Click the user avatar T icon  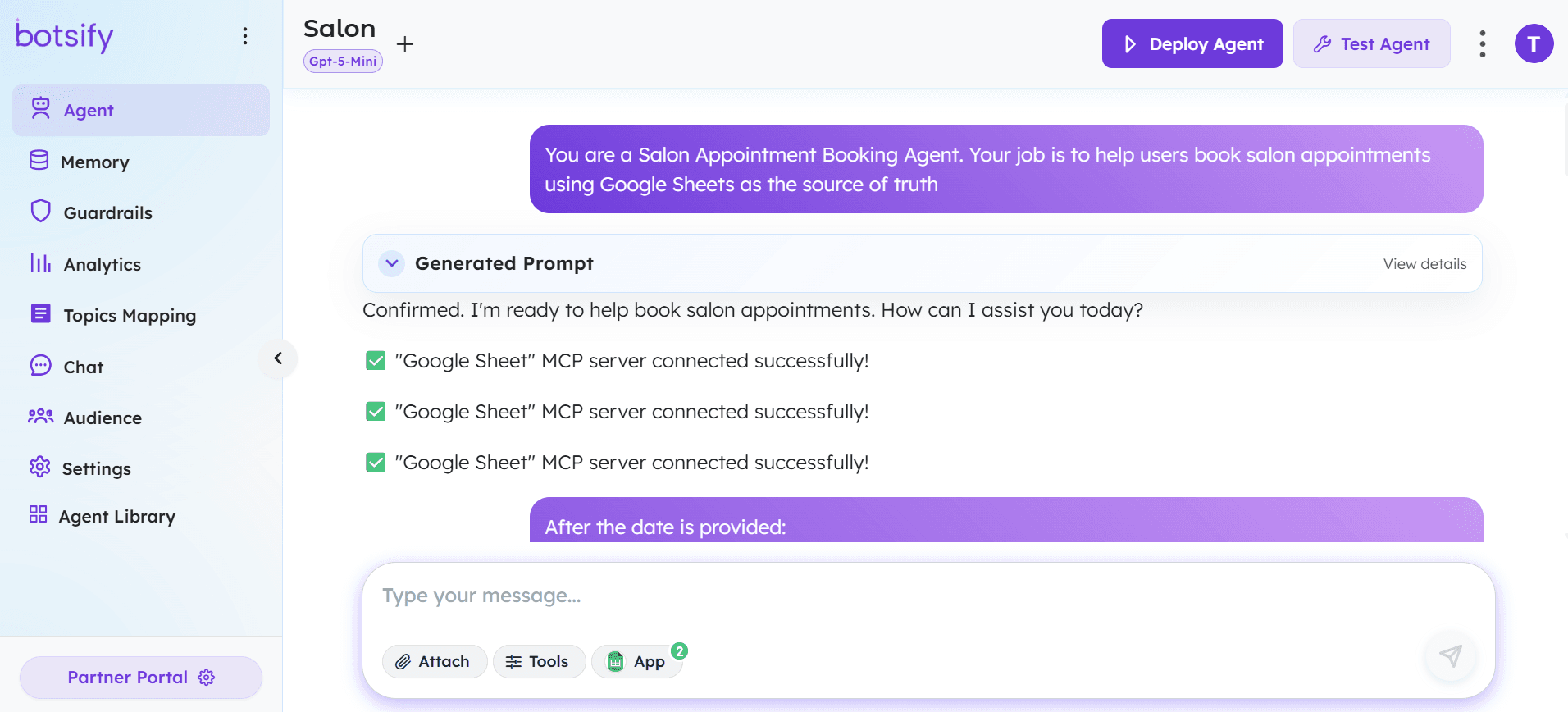[1534, 44]
